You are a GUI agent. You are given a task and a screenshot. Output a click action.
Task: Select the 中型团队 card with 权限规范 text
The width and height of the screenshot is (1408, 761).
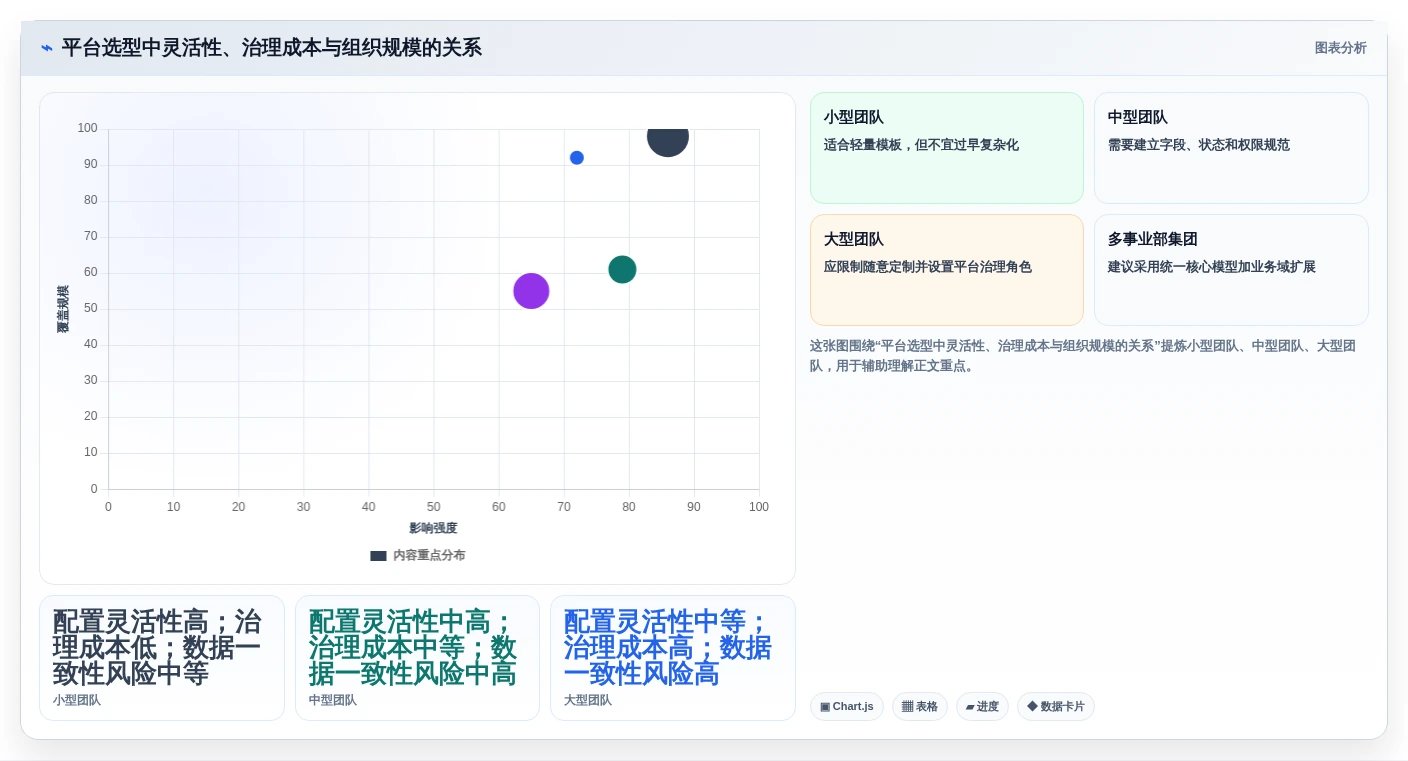click(1231, 148)
